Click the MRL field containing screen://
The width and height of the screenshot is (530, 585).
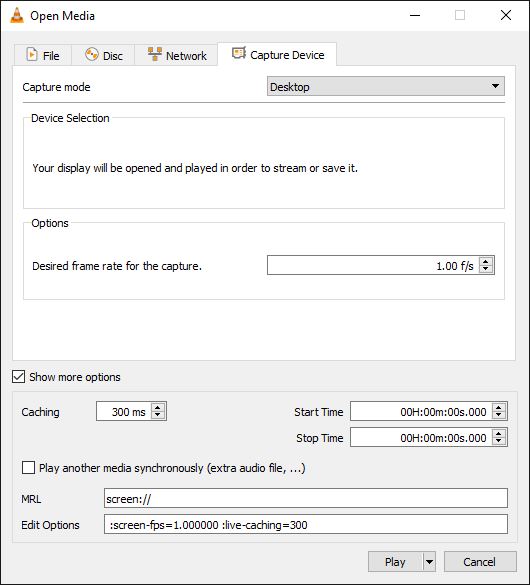(306, 498)
